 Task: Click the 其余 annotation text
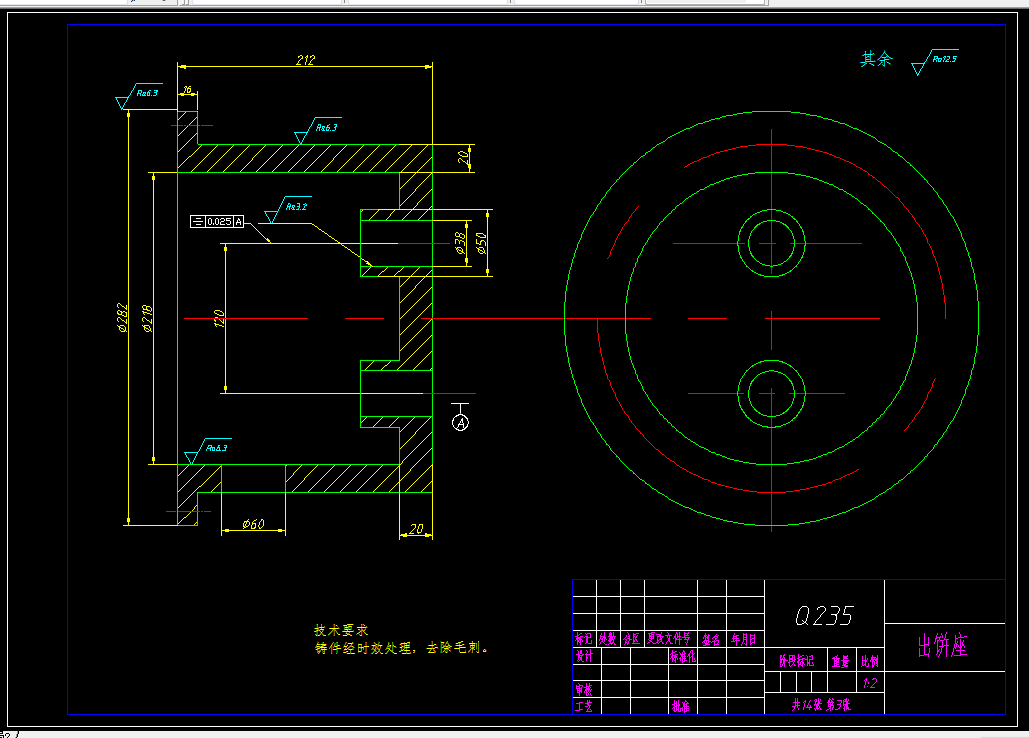[877, 59]
